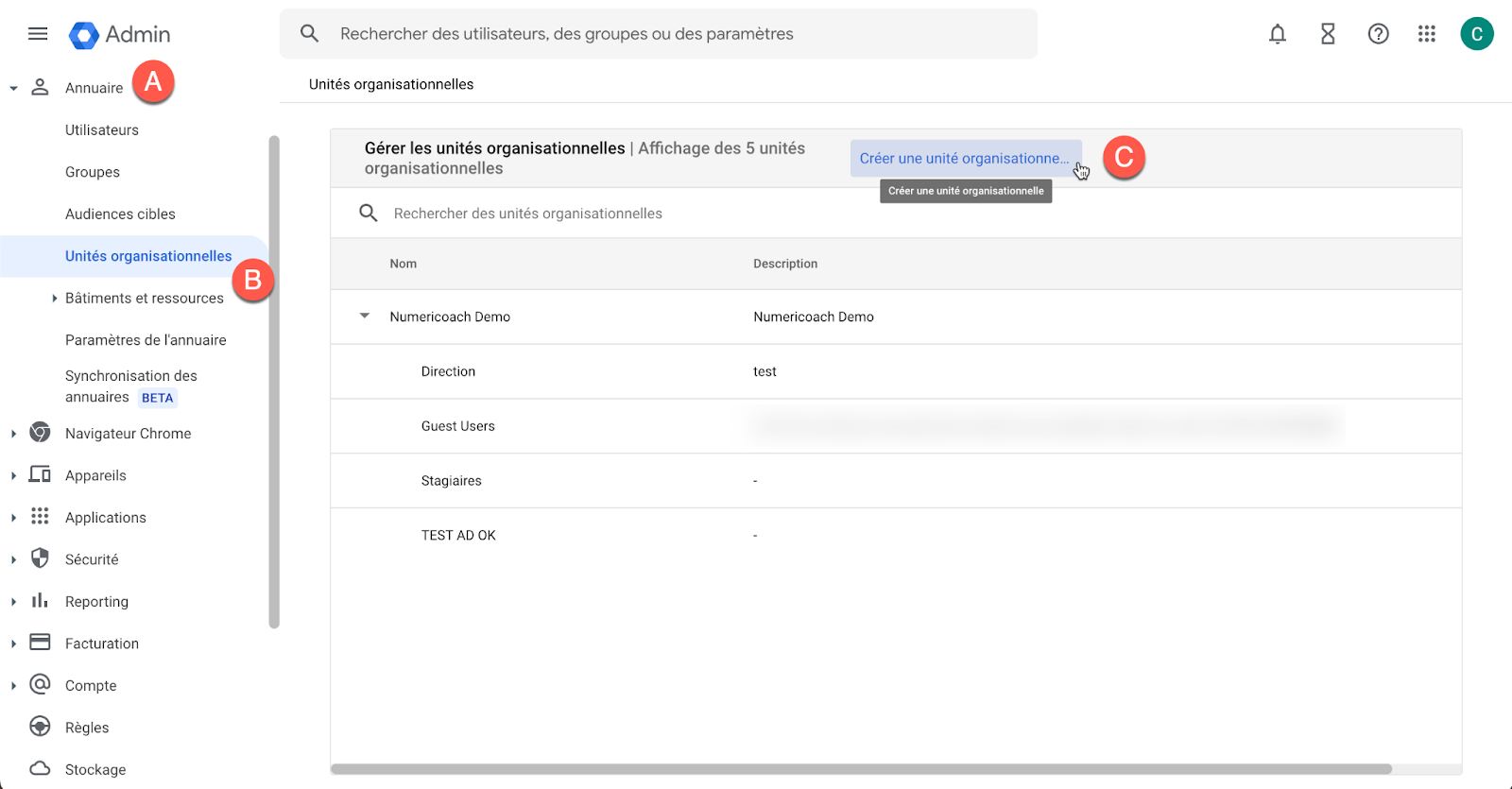The width and height of the screenshot is (1512, 789).
Task: Expand Facturation section arrow
Action: click(13, 643)
